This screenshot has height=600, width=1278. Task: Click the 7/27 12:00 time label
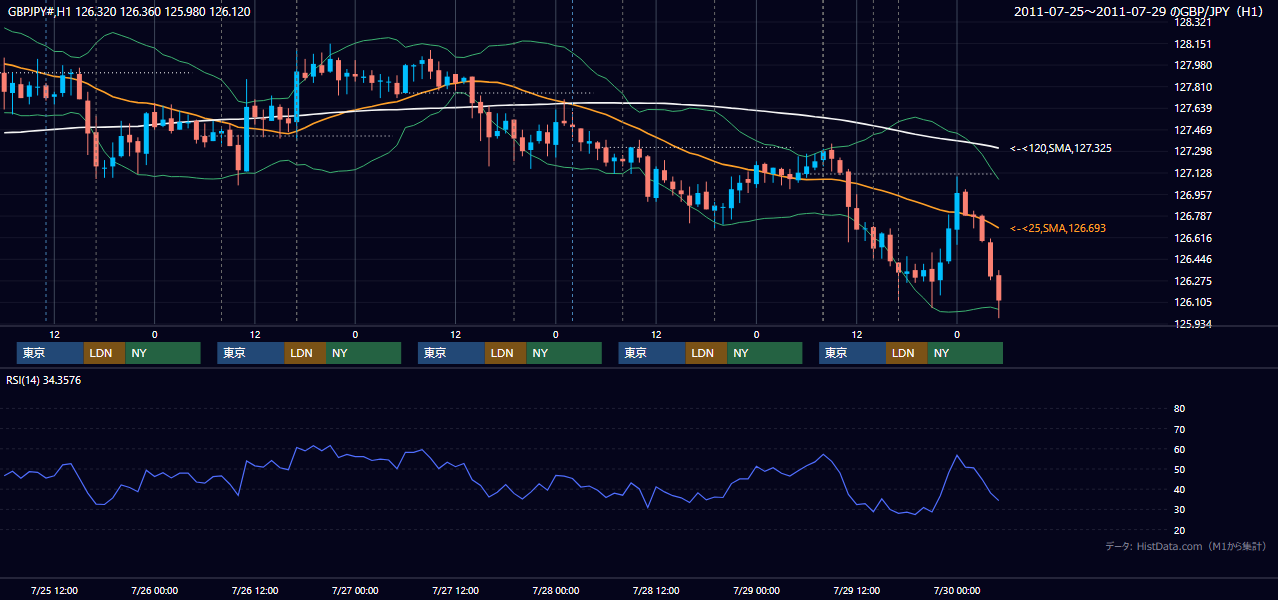pyautogui.click(x=455, y=590)
